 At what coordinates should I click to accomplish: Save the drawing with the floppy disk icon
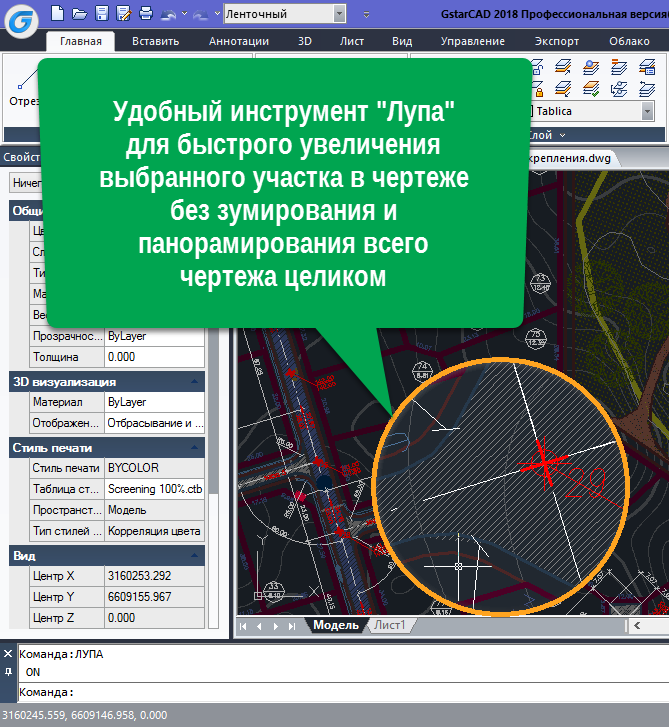[102, 13]
